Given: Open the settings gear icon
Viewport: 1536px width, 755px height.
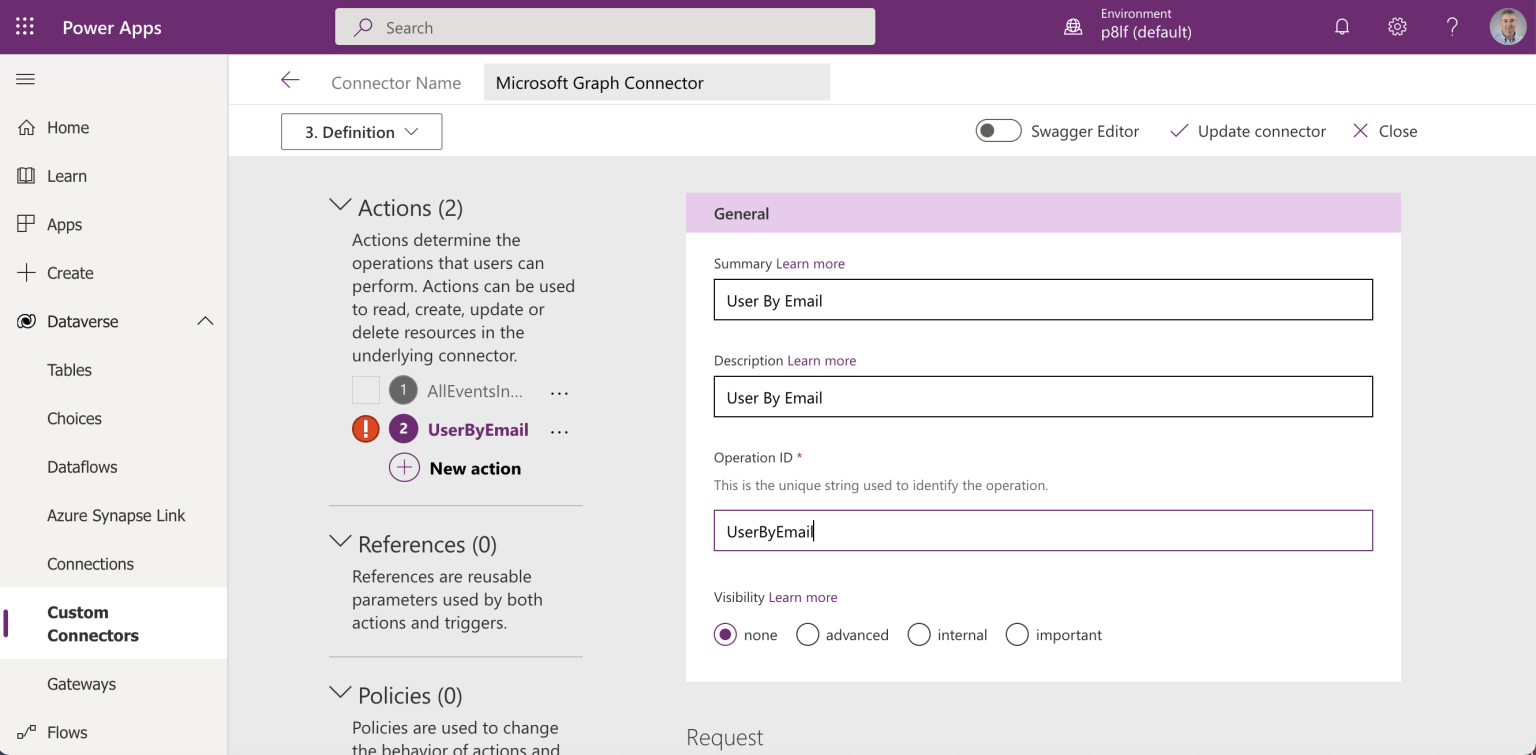Looking at the screenshot, I should (1397, 27).
